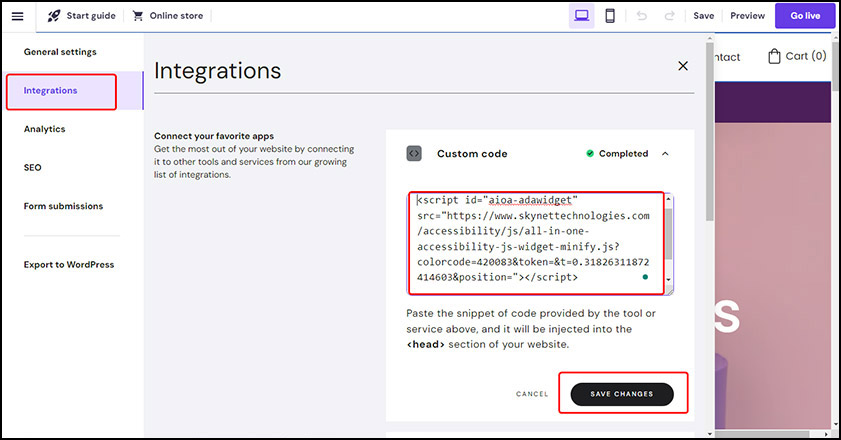Click the Integrations panel vertical scrollbar

[x=710, y=131]
